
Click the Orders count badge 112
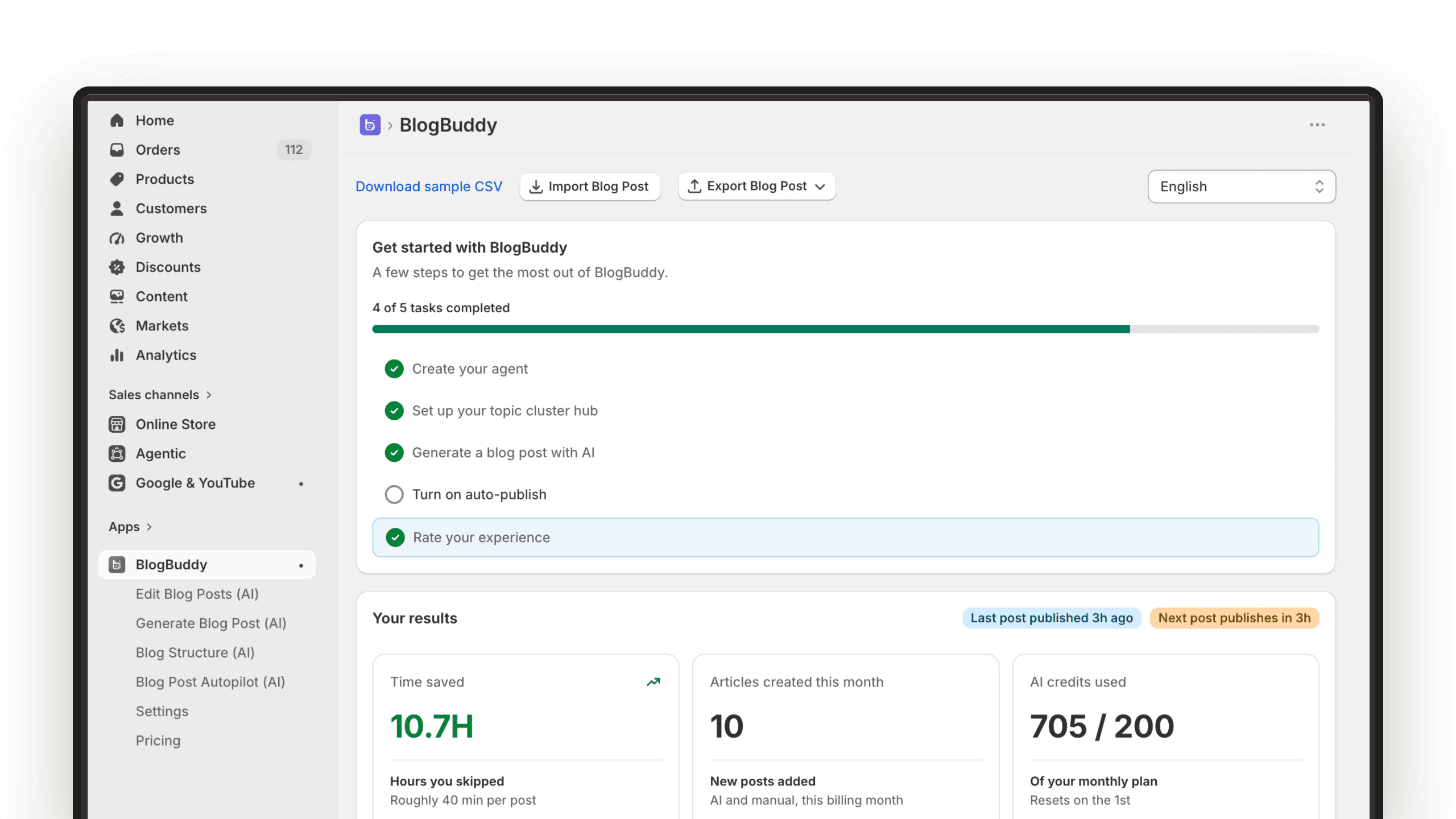click(293, 150)
